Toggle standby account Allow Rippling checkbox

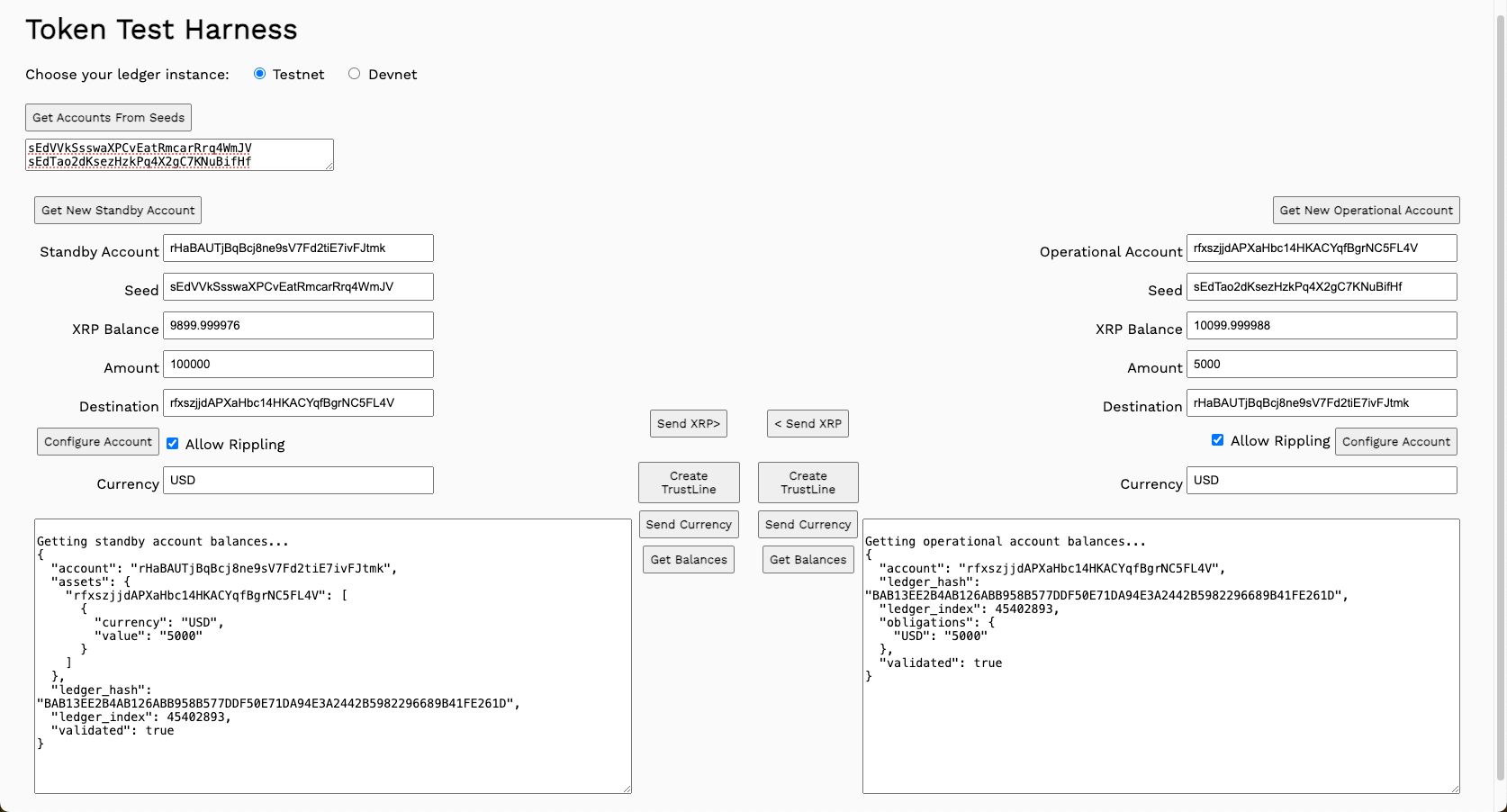pos(173,443)
